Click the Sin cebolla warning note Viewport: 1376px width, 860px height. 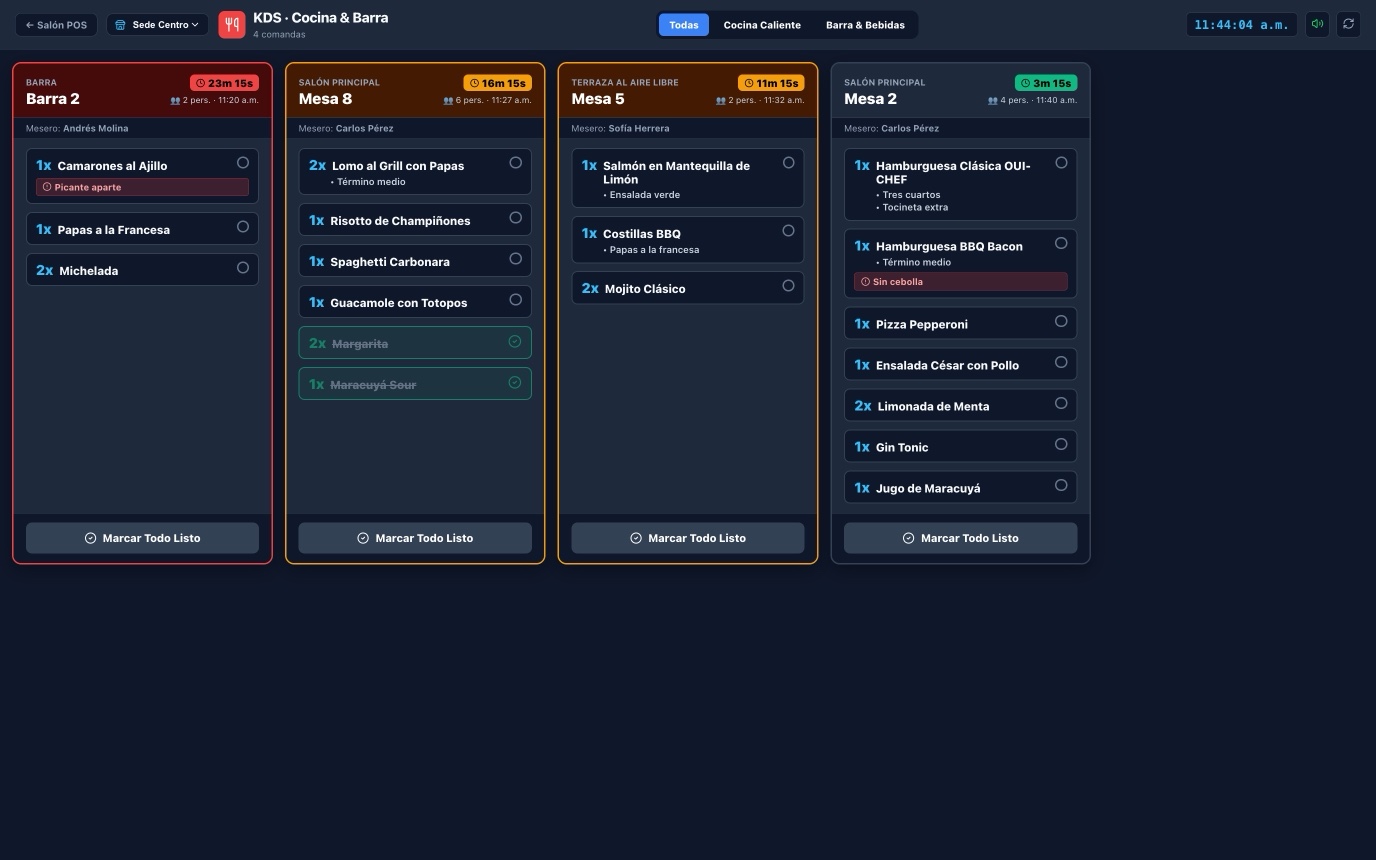pyautogui.click(x=960, y=282)
